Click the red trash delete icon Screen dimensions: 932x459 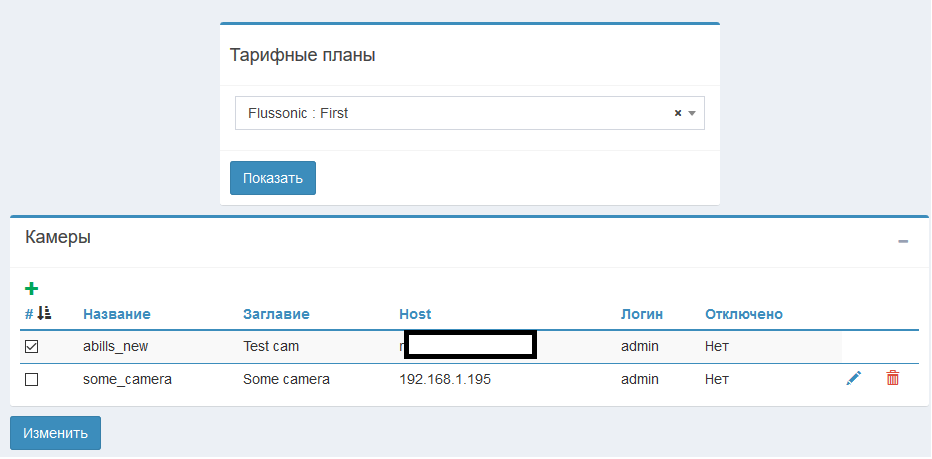[x=892, y=379]
